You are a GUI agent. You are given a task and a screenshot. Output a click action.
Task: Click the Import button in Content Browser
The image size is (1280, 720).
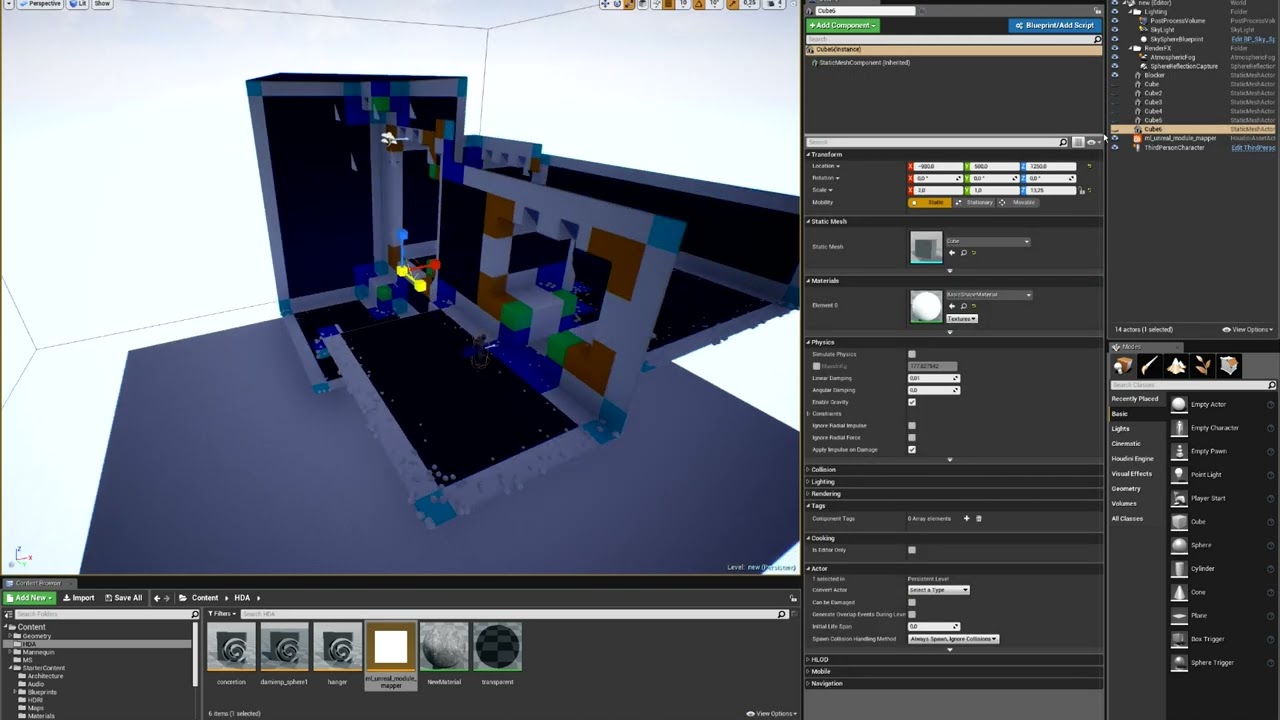[78, 598]
